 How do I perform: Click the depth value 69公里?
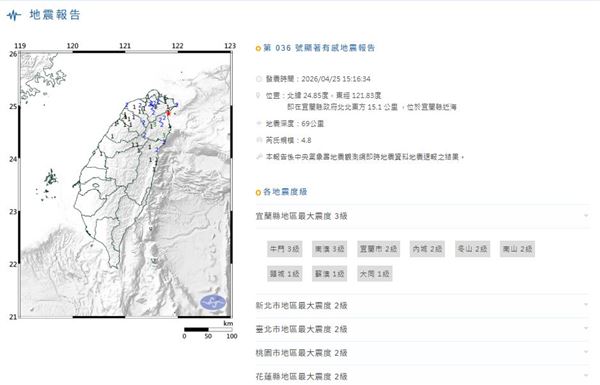pos(313,124)
